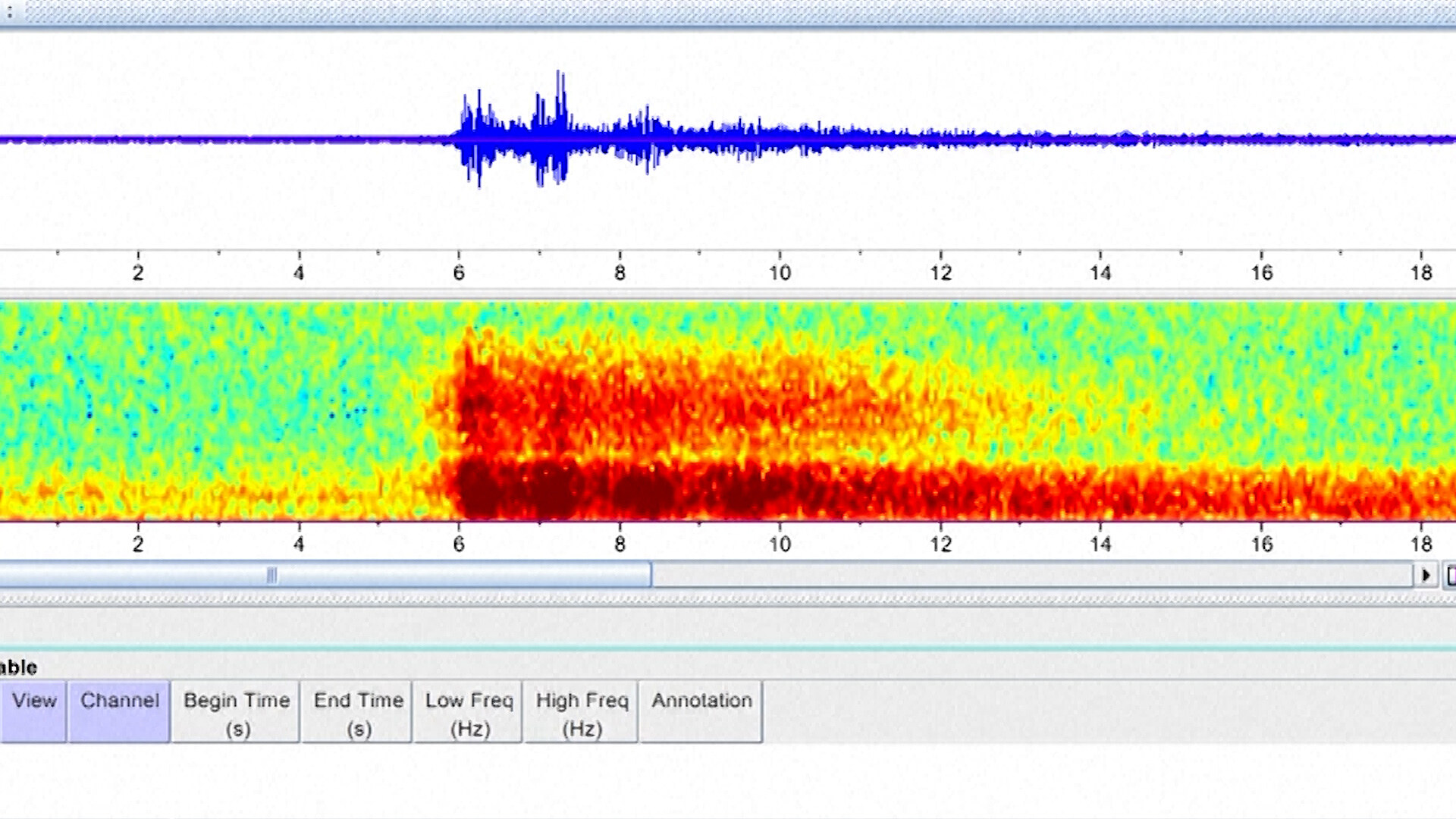Image resolution: width=1456 pixels, height=819 pixels.
Task: Click the 6-second mark on the spectrogram time axis
Action: click(x=459, y=544)
